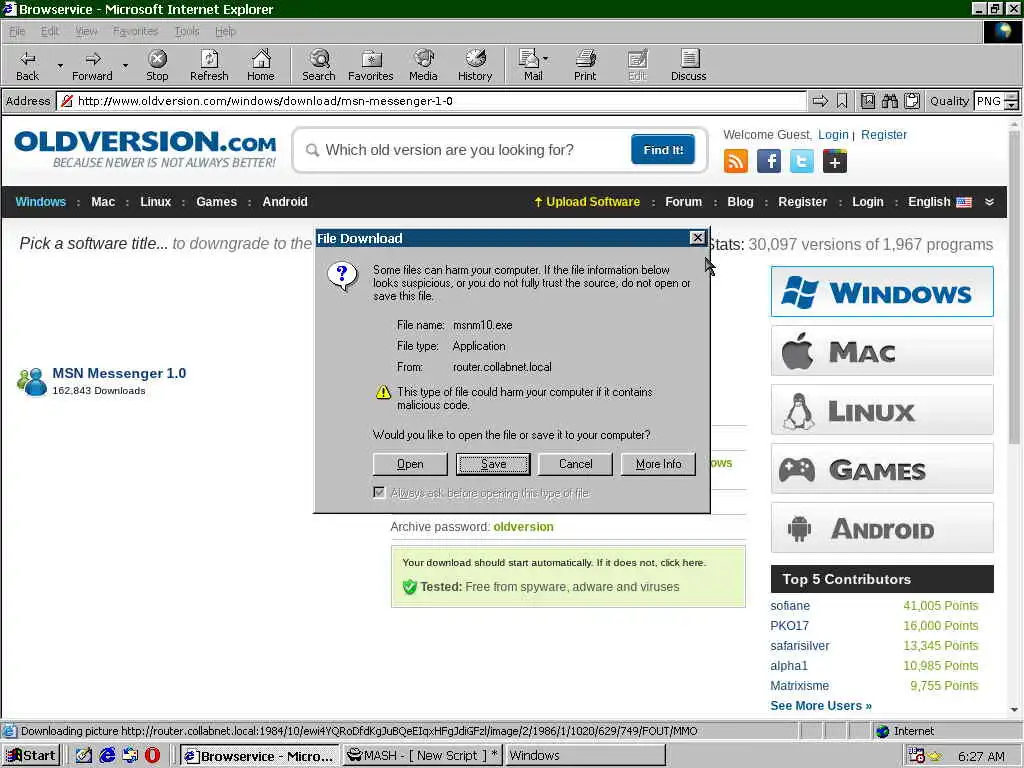This screenshot has width=1024, height=768.
Task: Click the scrollbar down arrow
Action: pos(1014,710)
